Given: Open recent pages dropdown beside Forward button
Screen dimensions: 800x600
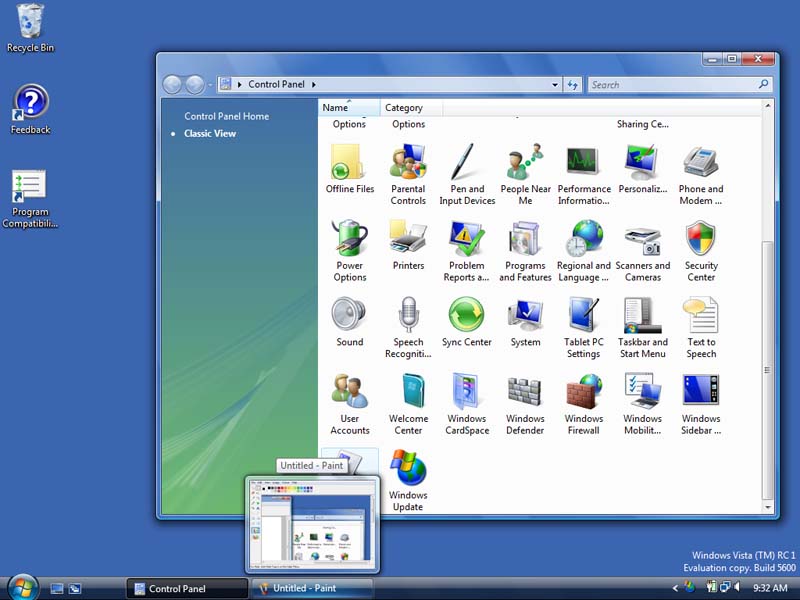Looking at the screenshot, I should [x=209, y=85].
